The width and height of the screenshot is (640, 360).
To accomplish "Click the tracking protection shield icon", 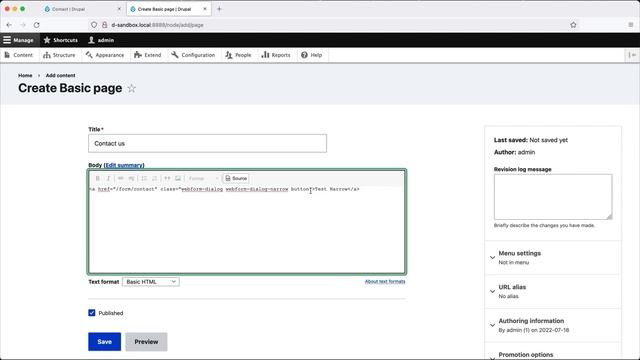I will point(94,25).
